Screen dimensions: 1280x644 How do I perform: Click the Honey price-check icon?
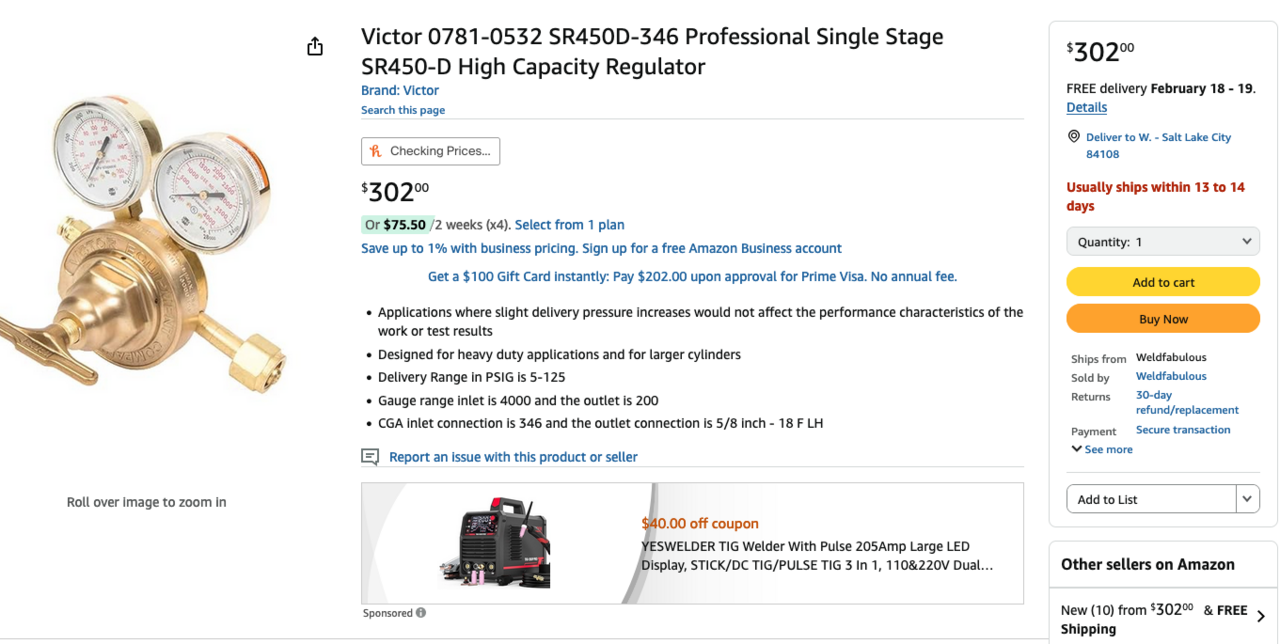(x=376, y=151)
